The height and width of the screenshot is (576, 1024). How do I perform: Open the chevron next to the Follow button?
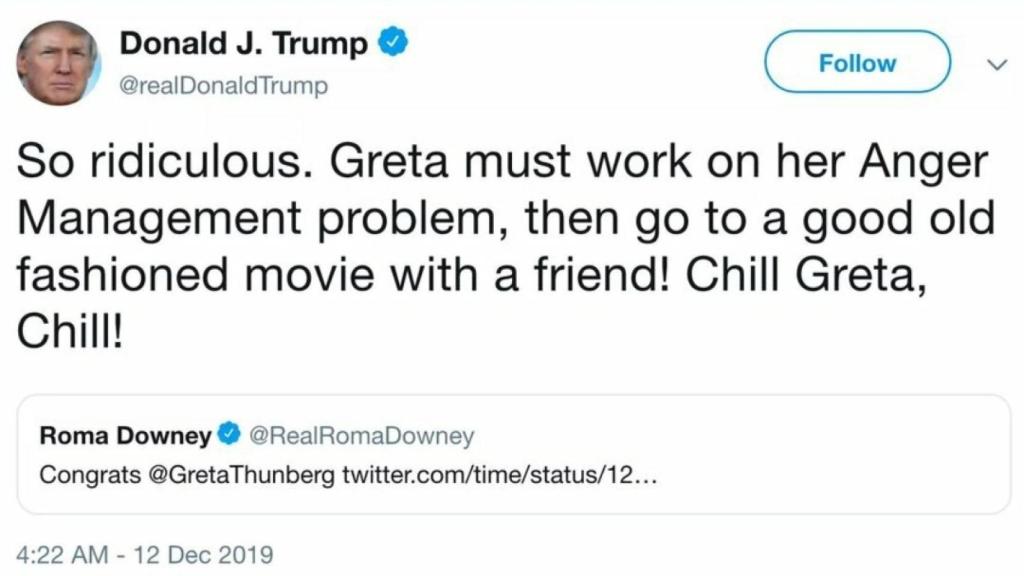[997, 63]
